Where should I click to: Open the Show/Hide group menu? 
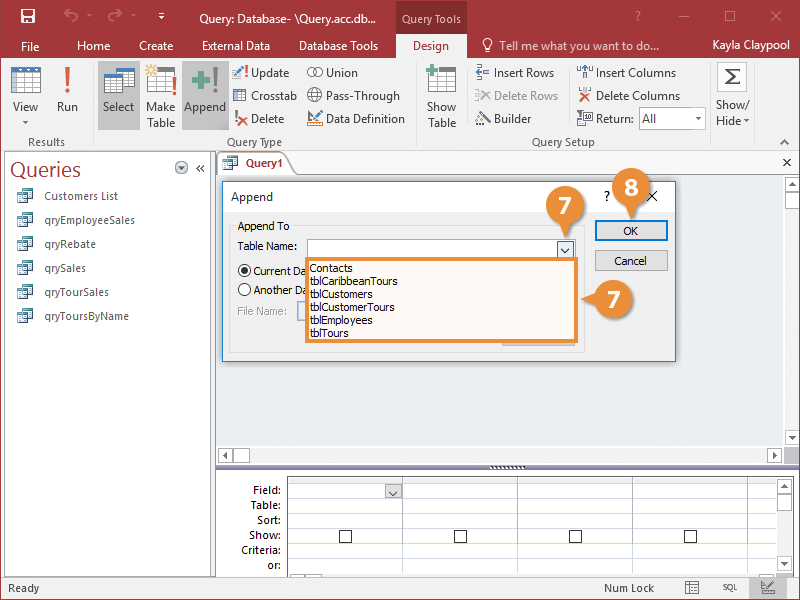pos(732,95)
